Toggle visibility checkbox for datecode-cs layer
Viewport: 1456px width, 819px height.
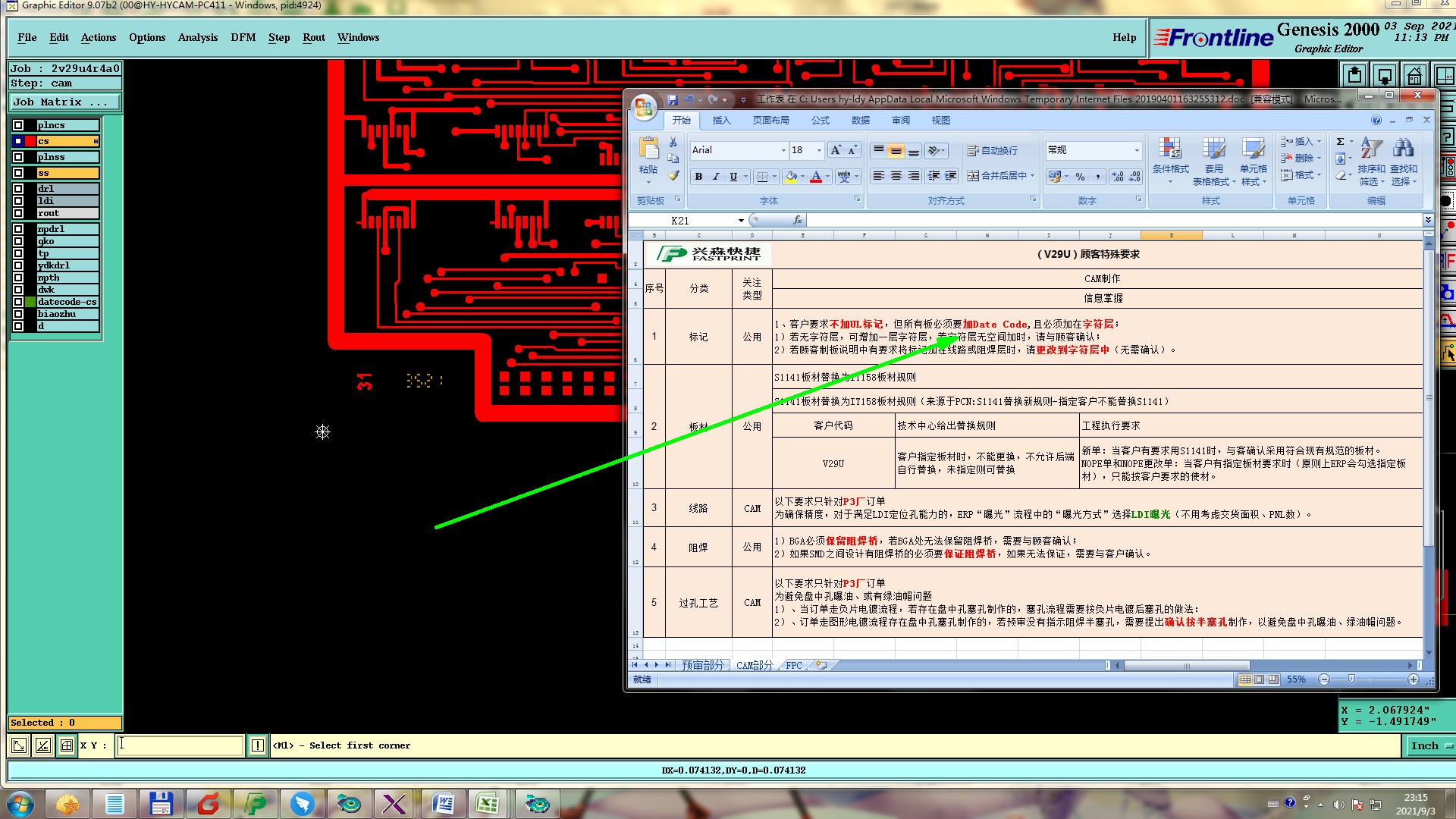[18, 302]
